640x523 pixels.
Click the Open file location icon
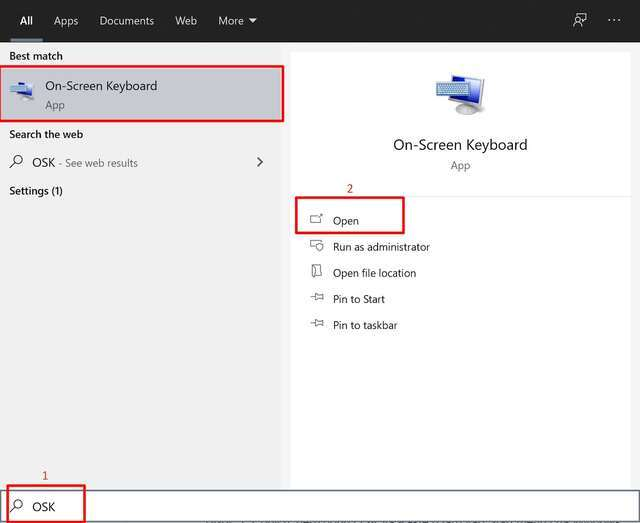tap(317, 271)
